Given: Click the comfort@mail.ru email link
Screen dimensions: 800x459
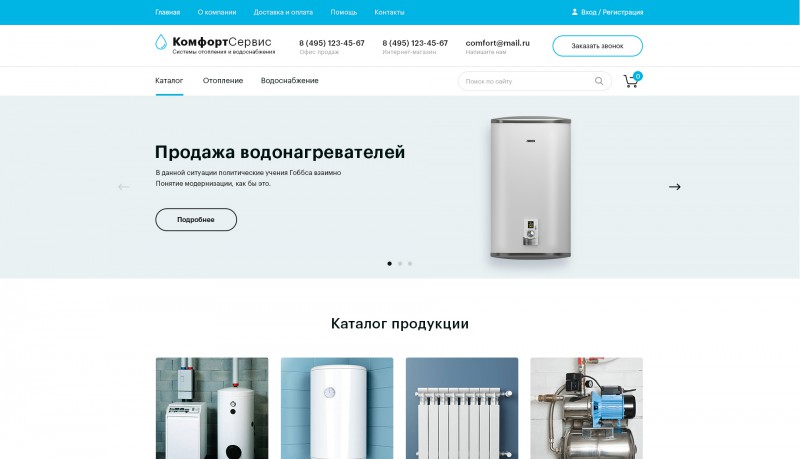Looking at the screenshot, I should point(497,43).
